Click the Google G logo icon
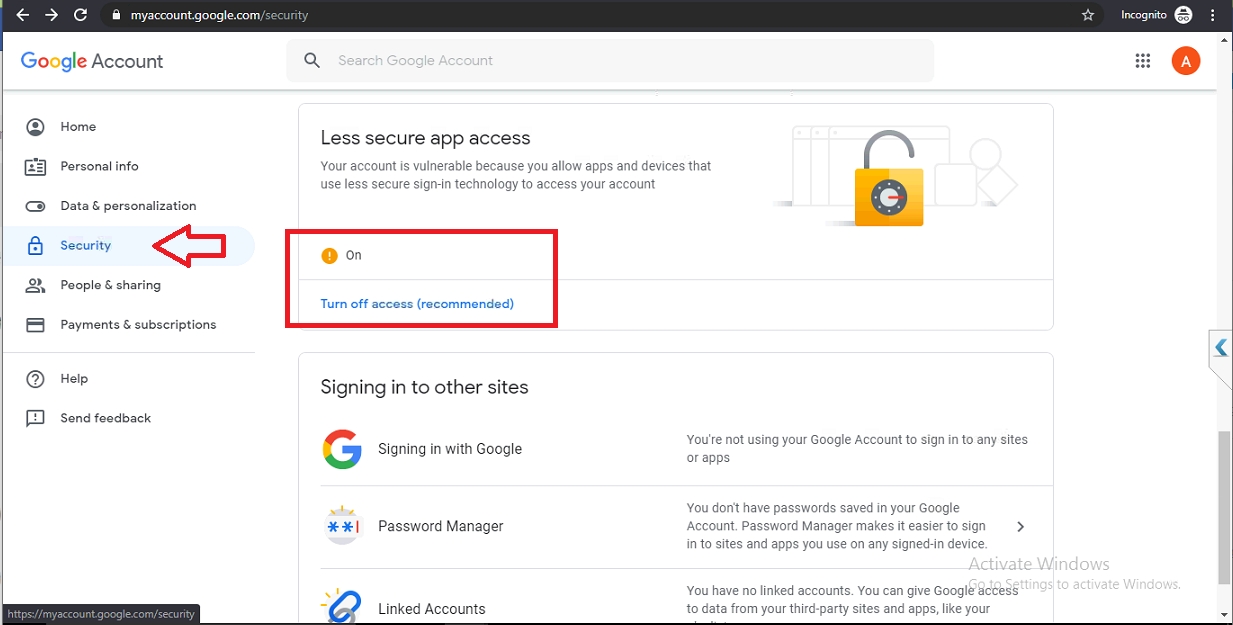 342,449
